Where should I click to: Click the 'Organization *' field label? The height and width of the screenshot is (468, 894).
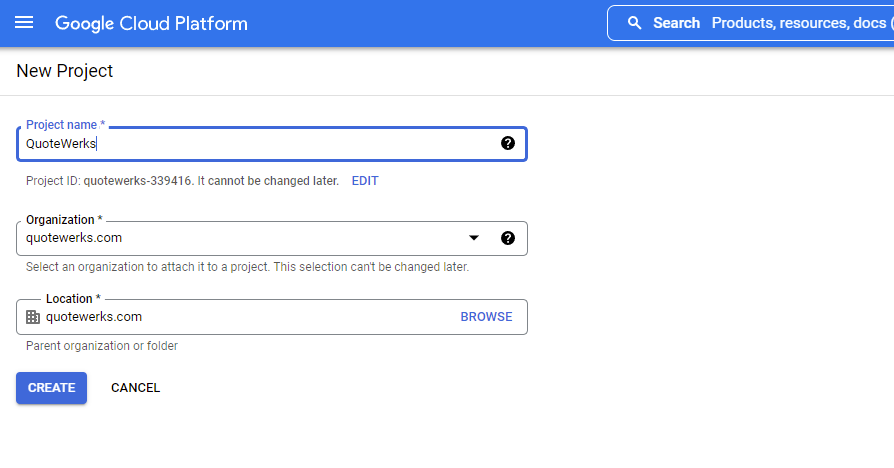click(64, 220)
